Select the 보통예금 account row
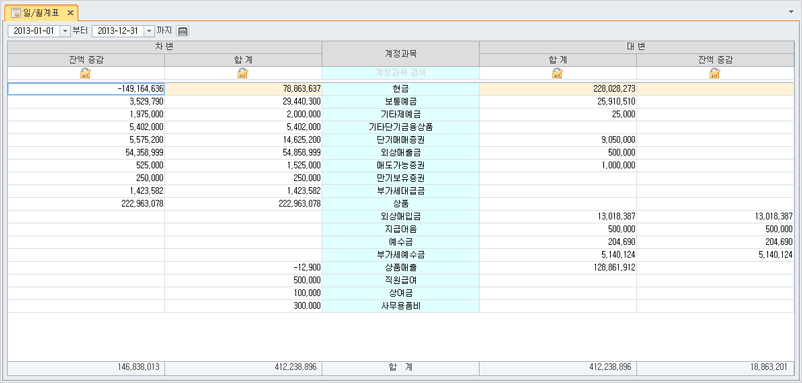Image resolution: width=802 pixels, height=383 pixels. (400, 102)
